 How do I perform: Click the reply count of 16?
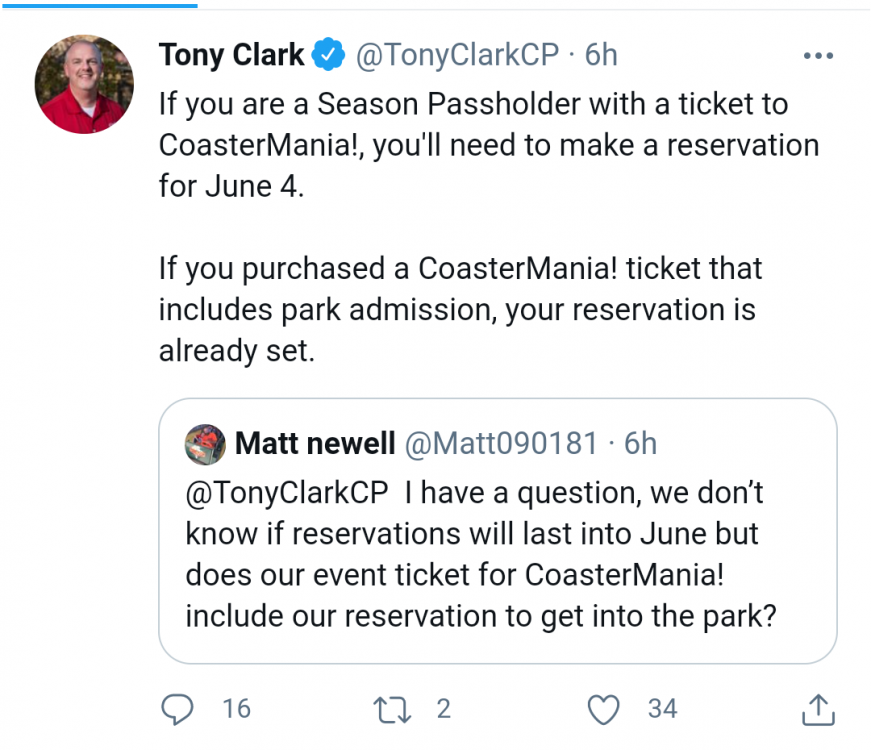point(236,709)
